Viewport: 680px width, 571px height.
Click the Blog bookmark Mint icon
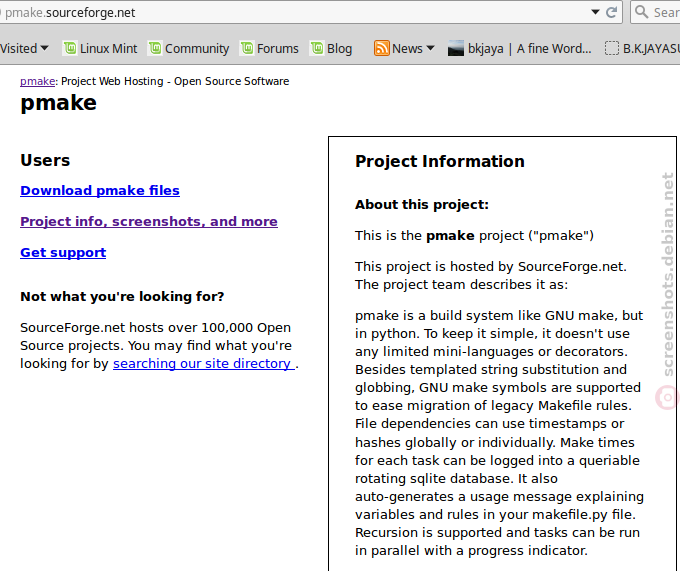tap(317, 48)
